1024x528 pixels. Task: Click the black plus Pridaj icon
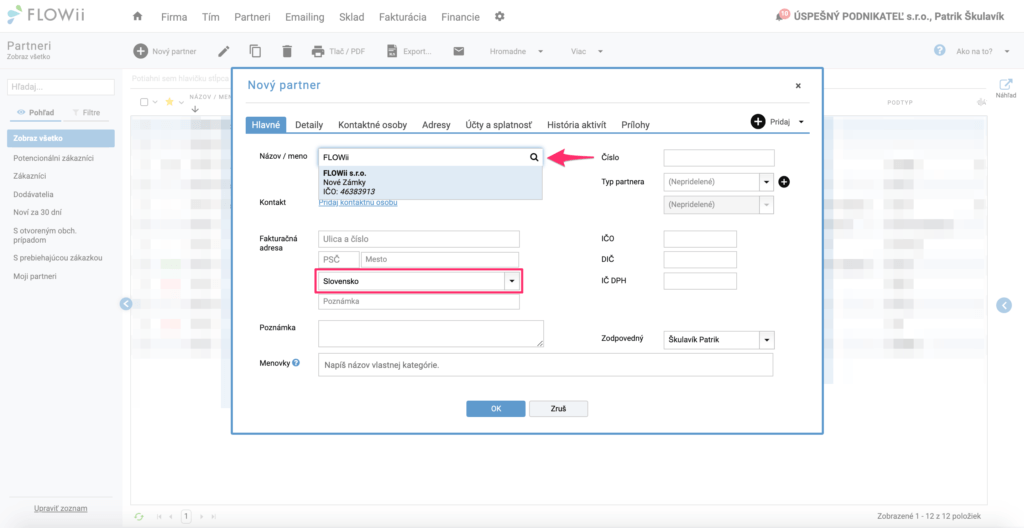click(x=758, y=122)
